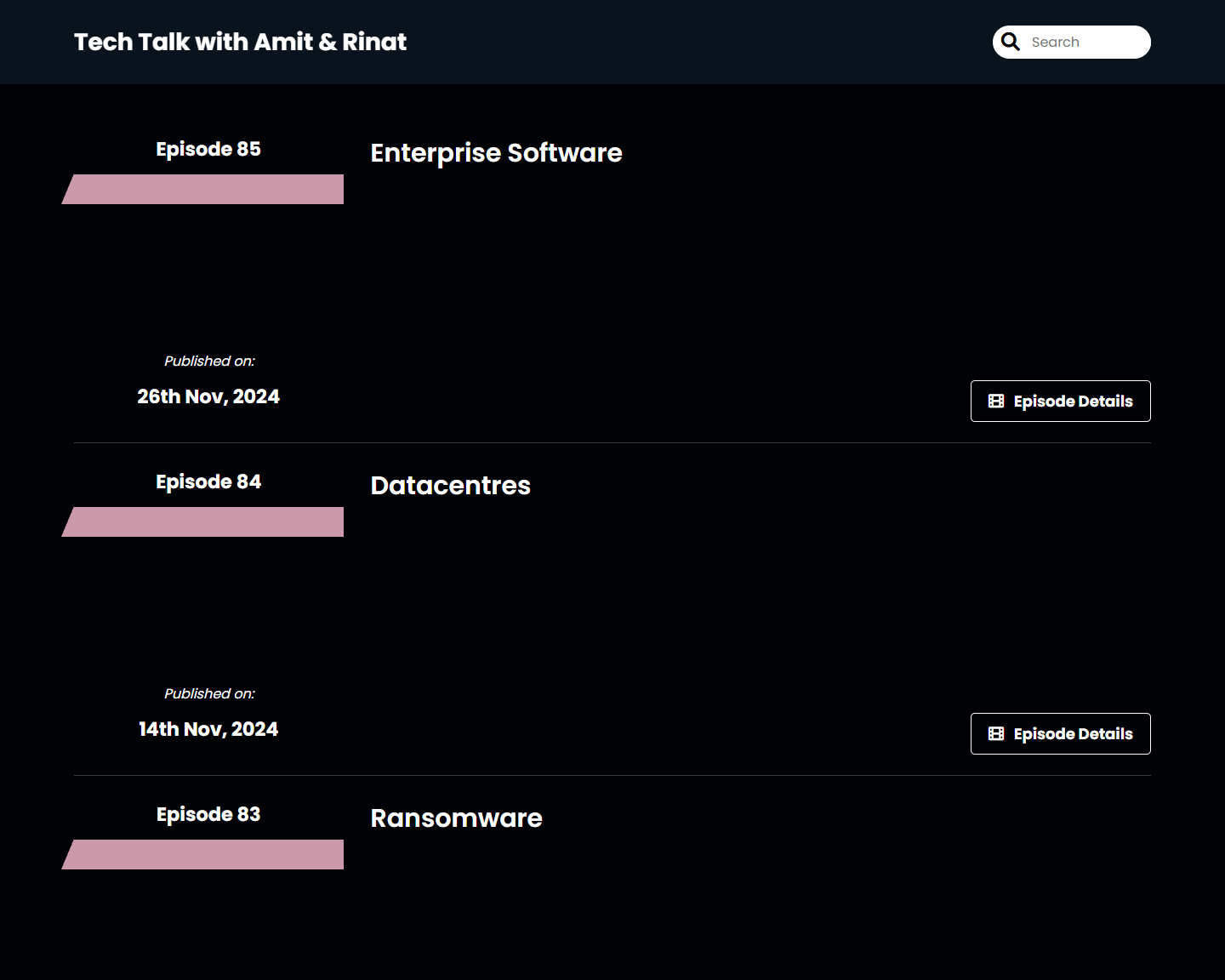The image size is (1225, 980).
Task: Click the film icon in Datacentres' details button
Action: click(996, 734)
